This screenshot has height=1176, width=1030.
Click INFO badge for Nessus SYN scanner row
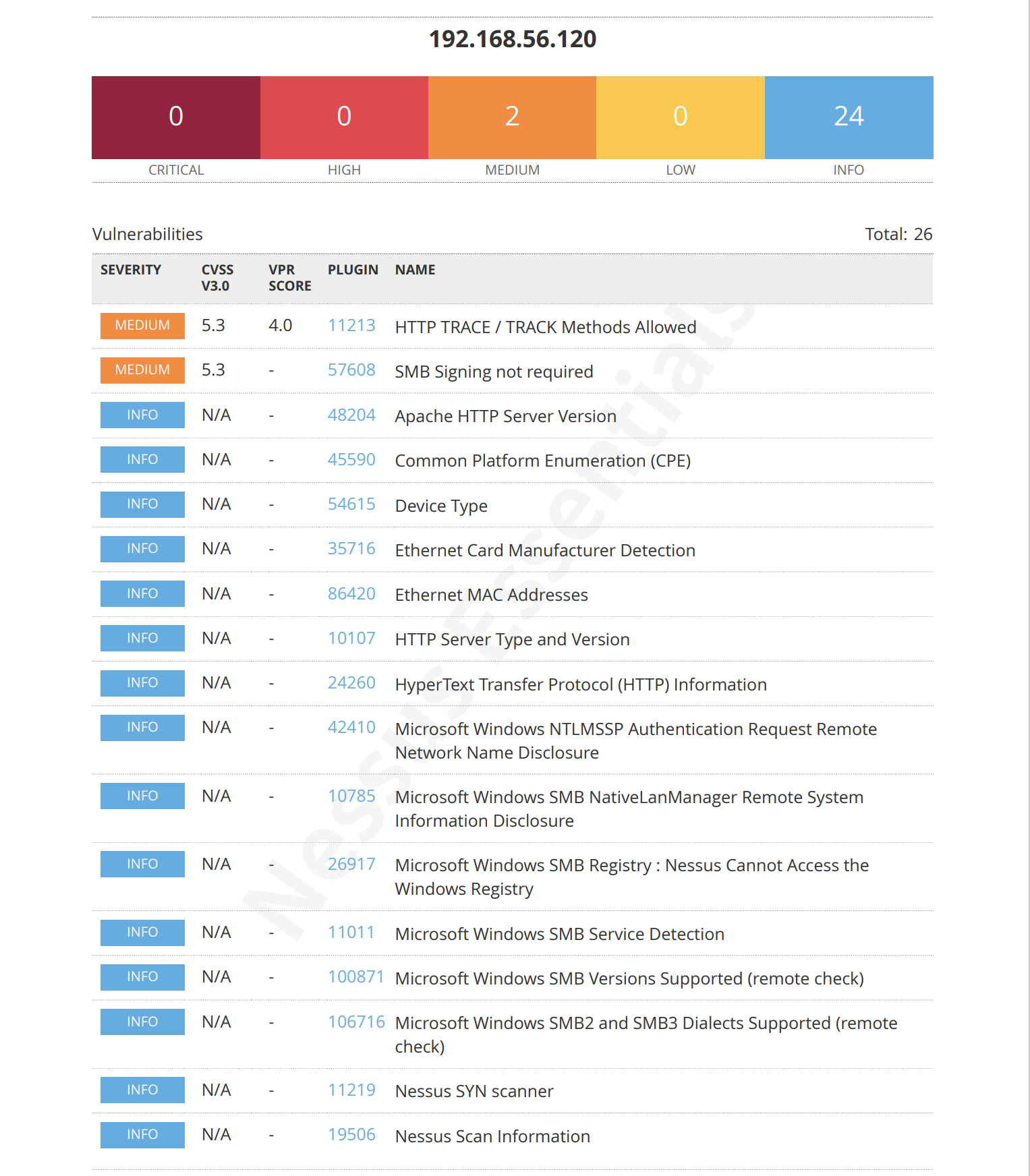pos(142,1090)
